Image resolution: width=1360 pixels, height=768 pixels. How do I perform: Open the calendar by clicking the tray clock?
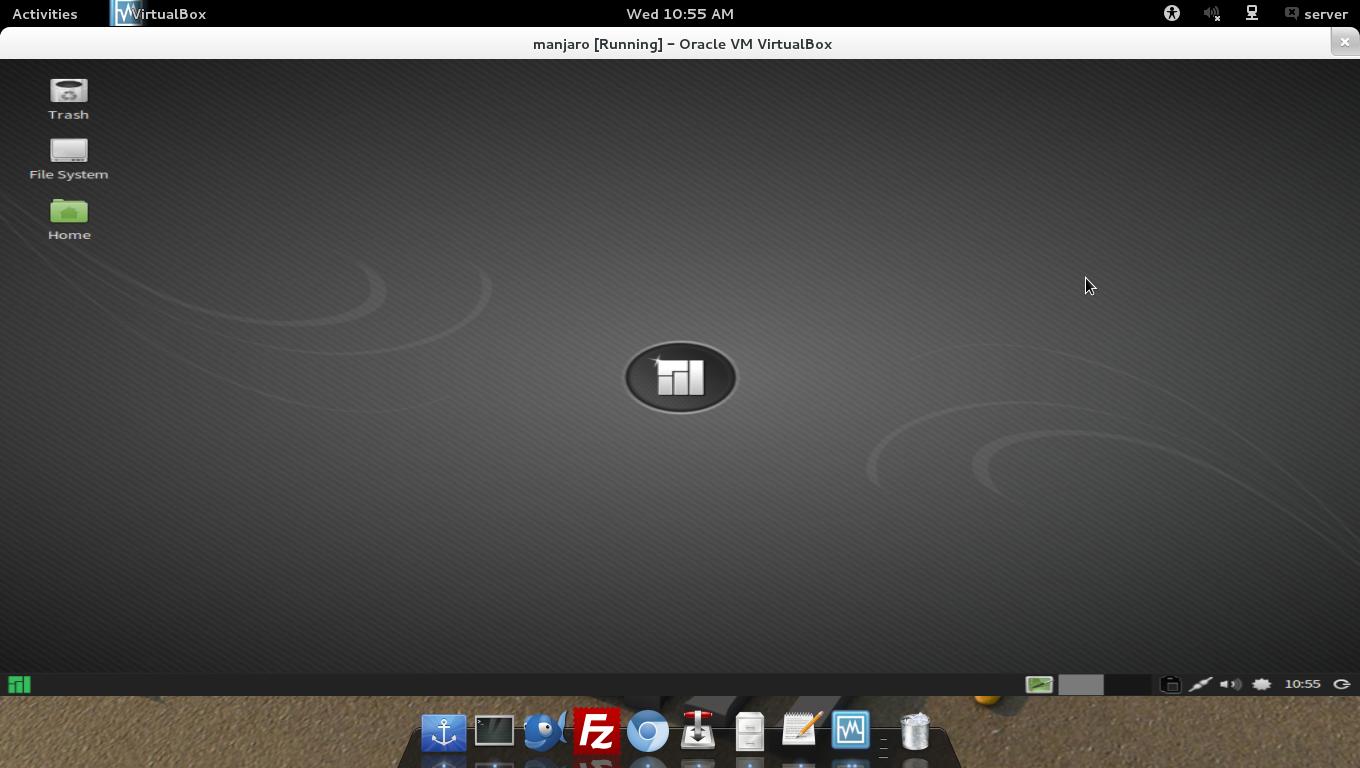[1302, 684]
